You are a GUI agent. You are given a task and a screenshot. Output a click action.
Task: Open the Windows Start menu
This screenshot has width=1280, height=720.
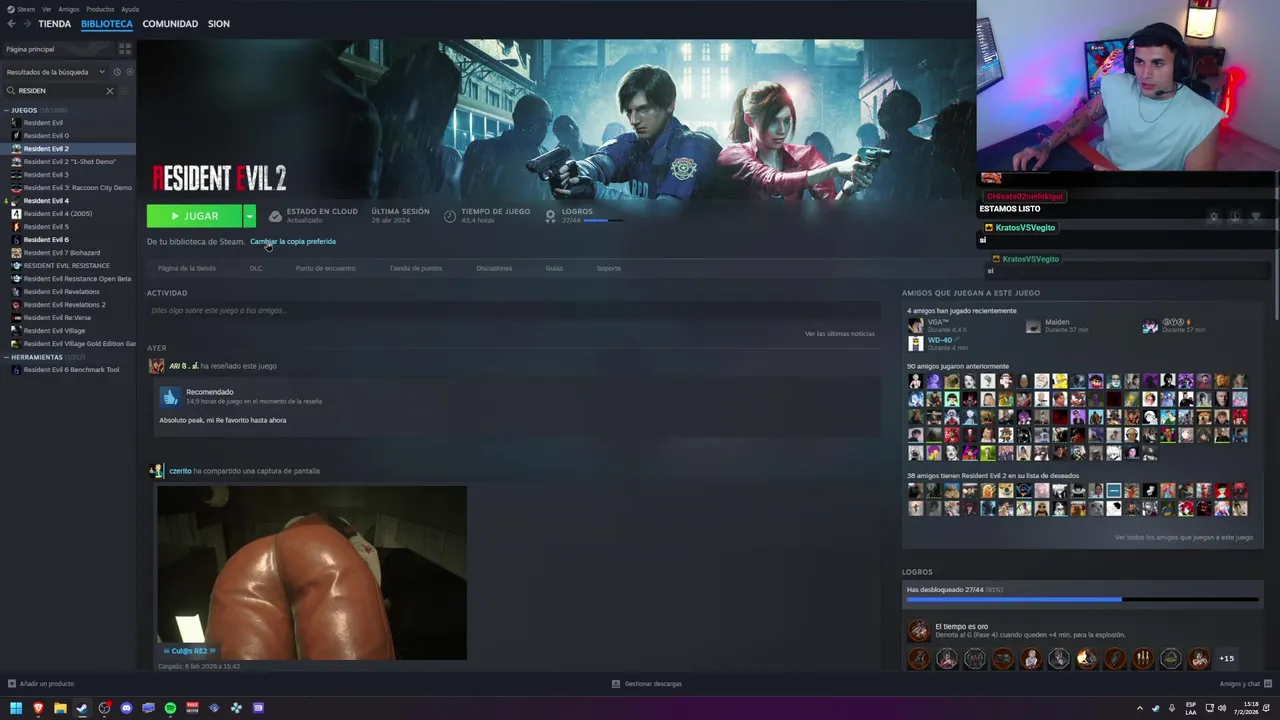coord(16,708)
